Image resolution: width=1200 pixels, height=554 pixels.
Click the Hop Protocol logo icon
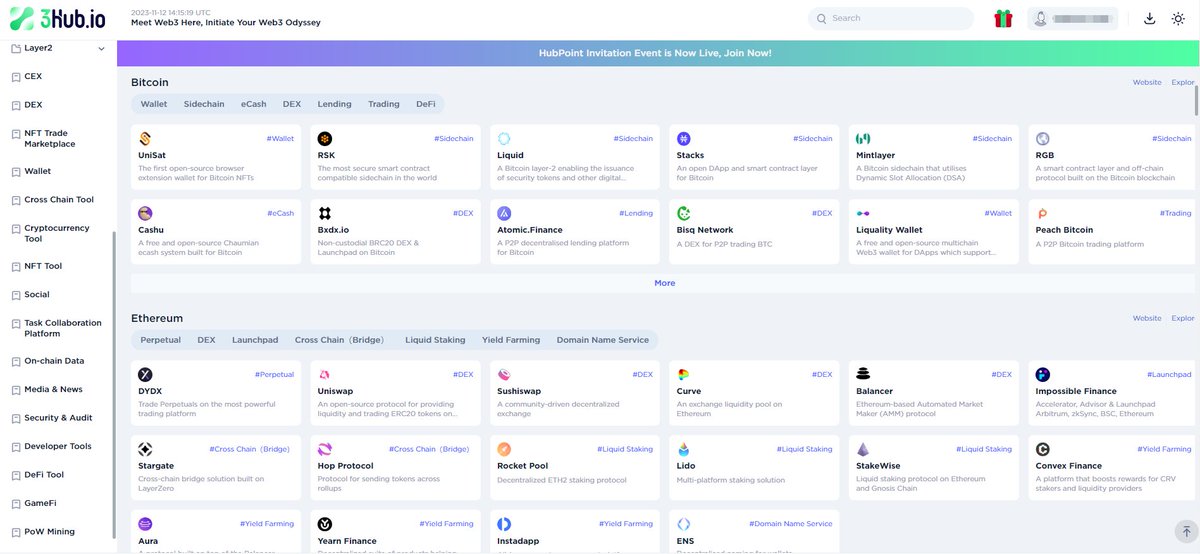pos(324,450)
